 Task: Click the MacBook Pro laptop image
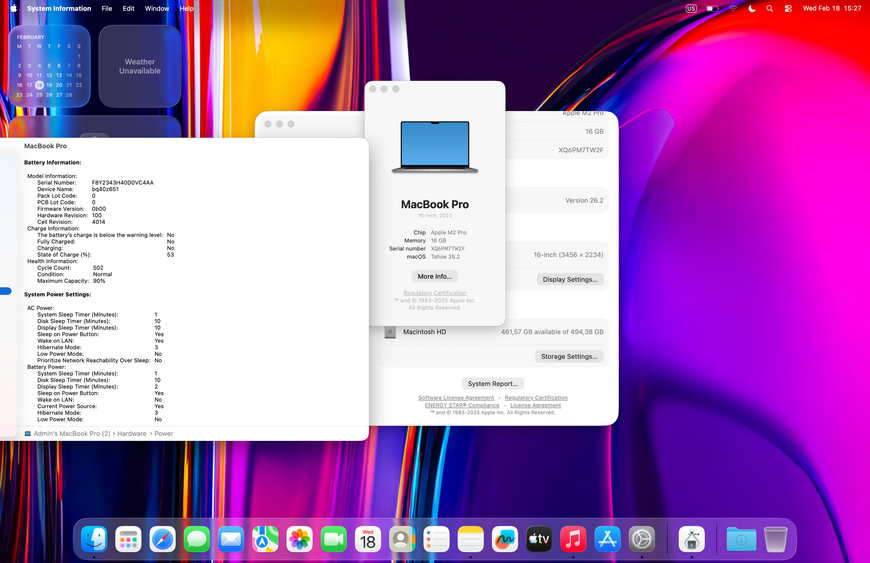coord(435,147)
